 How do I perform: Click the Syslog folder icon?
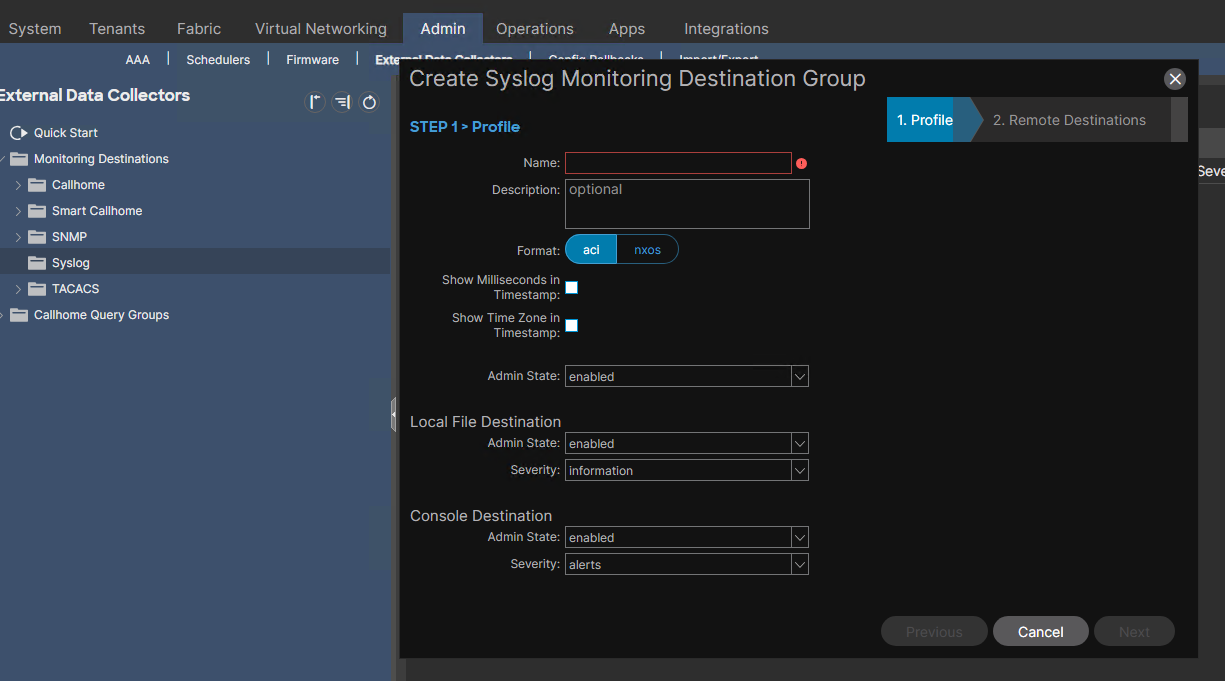click(37, 263)
